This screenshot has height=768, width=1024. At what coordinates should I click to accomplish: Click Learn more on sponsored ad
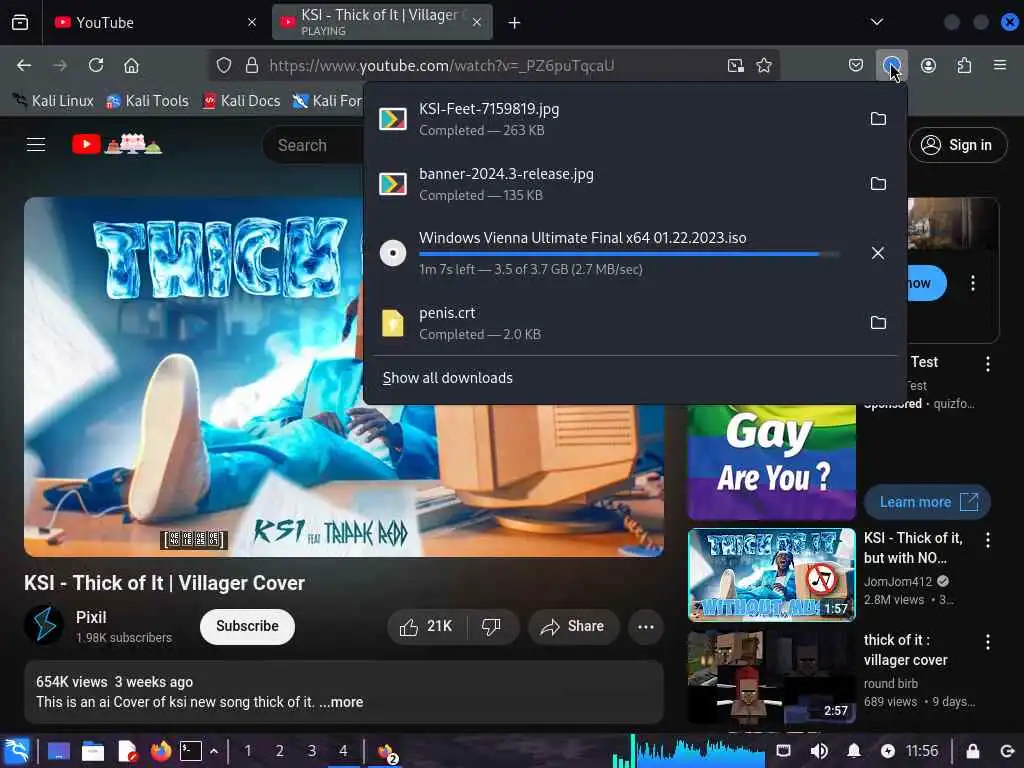coord(927,502)
